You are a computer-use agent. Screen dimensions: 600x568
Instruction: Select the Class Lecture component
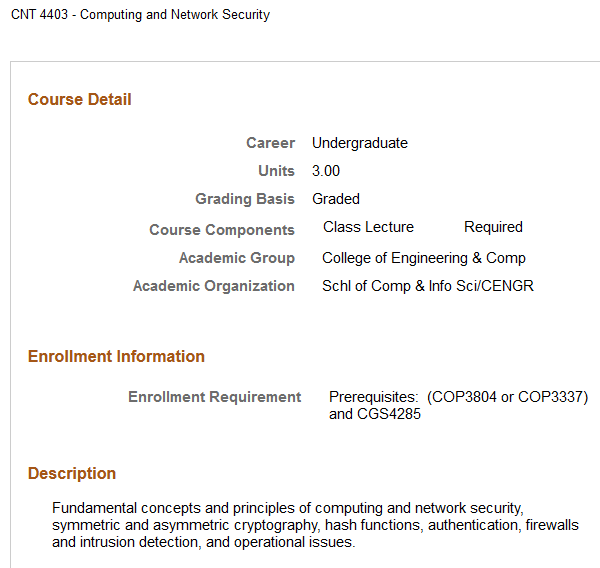tap(368, 227)
